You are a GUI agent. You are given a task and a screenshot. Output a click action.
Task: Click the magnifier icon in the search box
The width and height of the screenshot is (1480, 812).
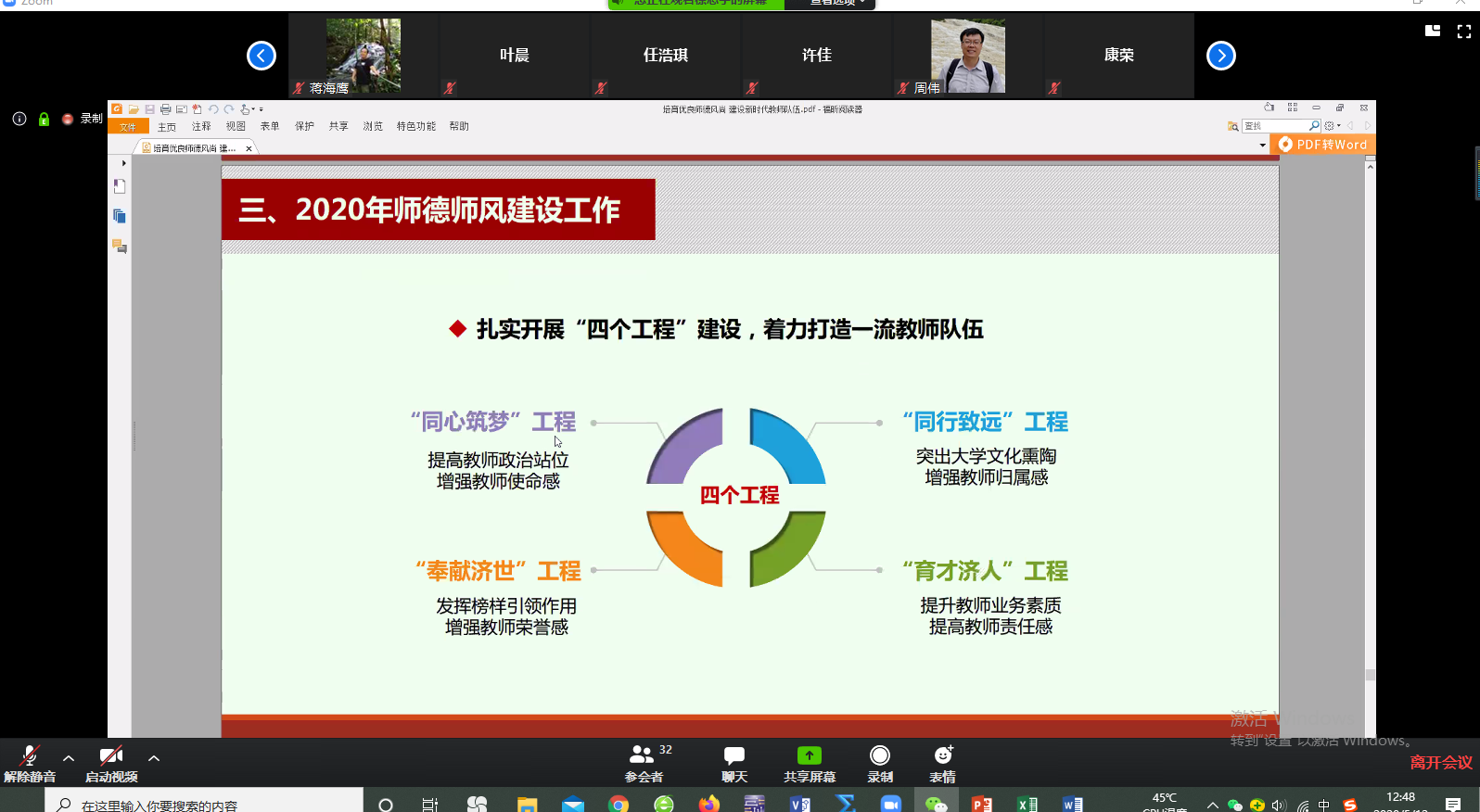click(1314, 126)
